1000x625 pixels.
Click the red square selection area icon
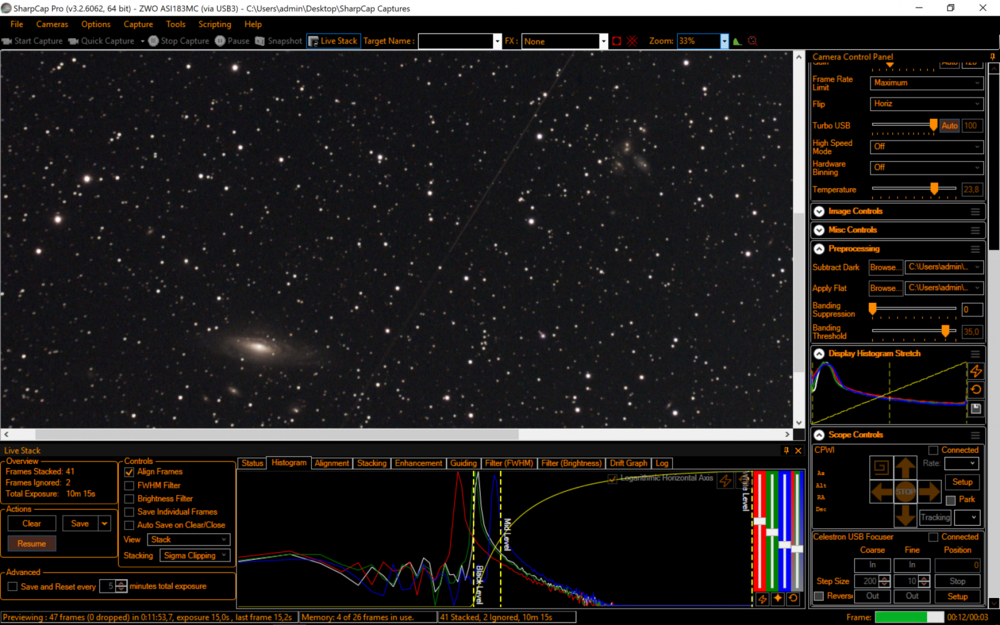(617, 41)
